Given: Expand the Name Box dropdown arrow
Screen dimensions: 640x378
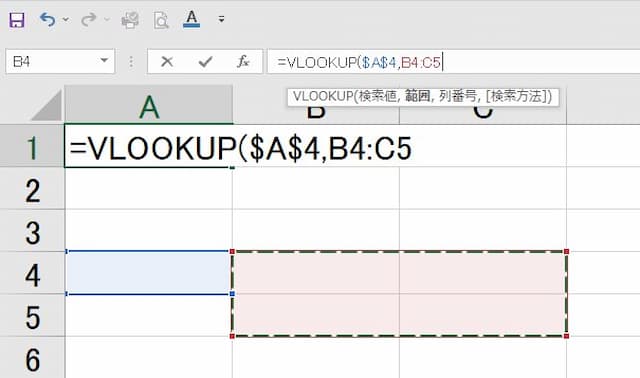Looking at the screenshot, I should [x=104, y=61].
